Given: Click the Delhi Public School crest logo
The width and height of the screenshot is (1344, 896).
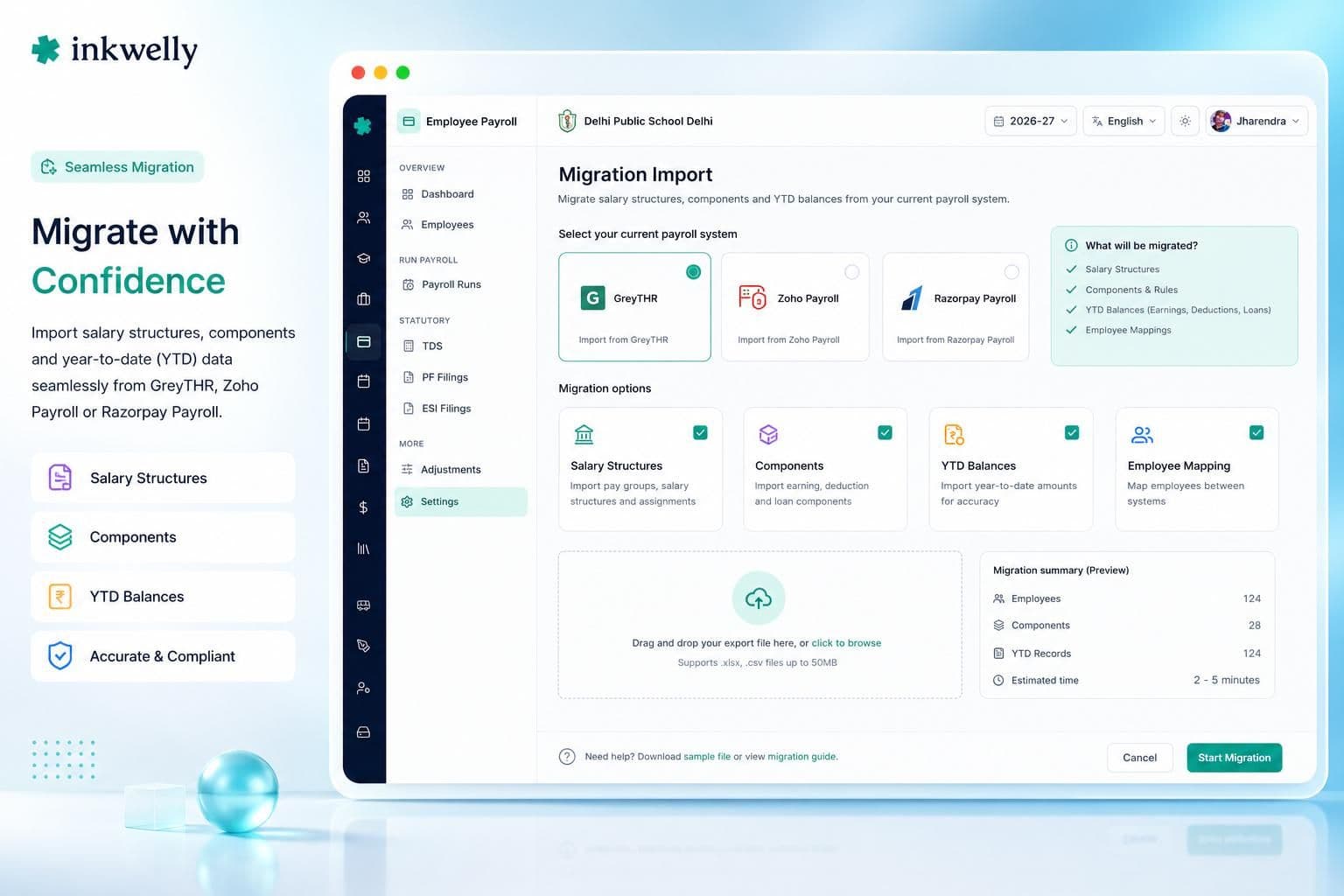Looking at the screenshot, I should pos(567,121).
